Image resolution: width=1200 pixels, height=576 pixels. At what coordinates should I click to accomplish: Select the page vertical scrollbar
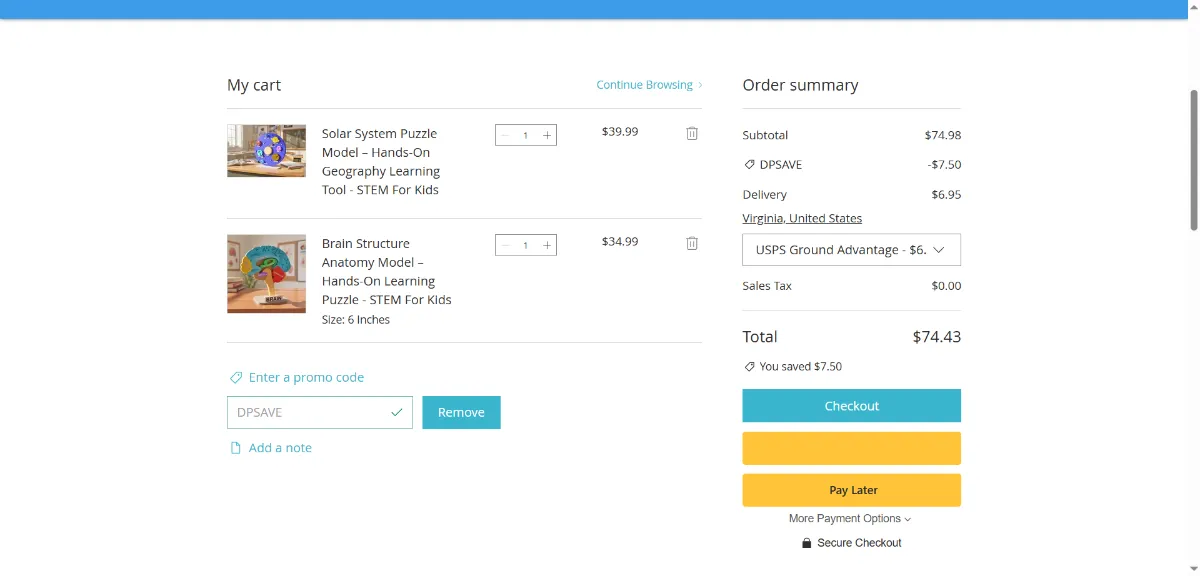[x=1193, y=160]
